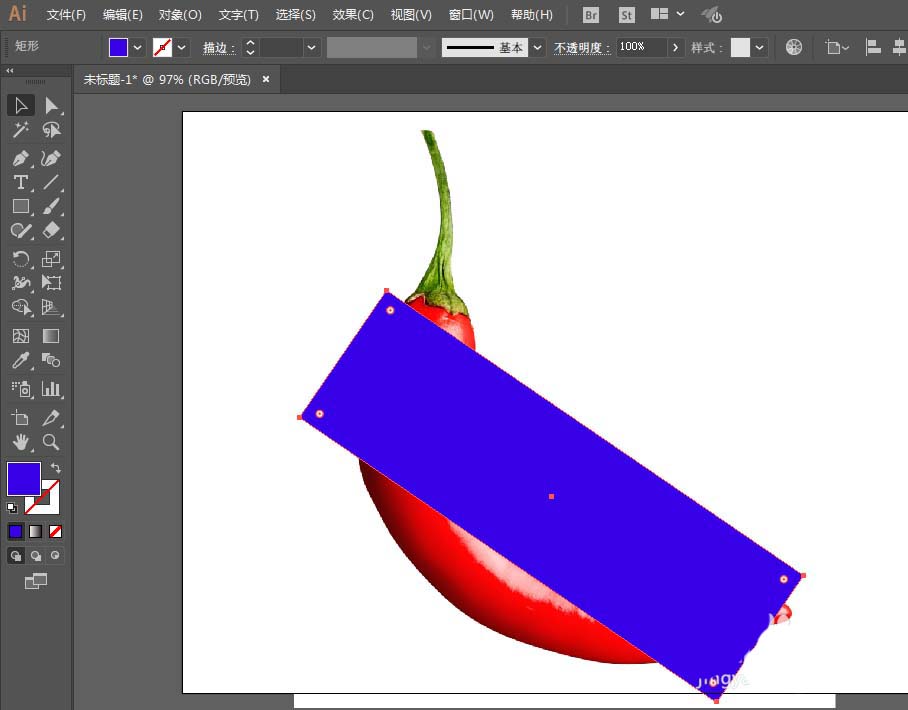Open the 效果(C) menu

pyautogui.click(x=353, y=14)
